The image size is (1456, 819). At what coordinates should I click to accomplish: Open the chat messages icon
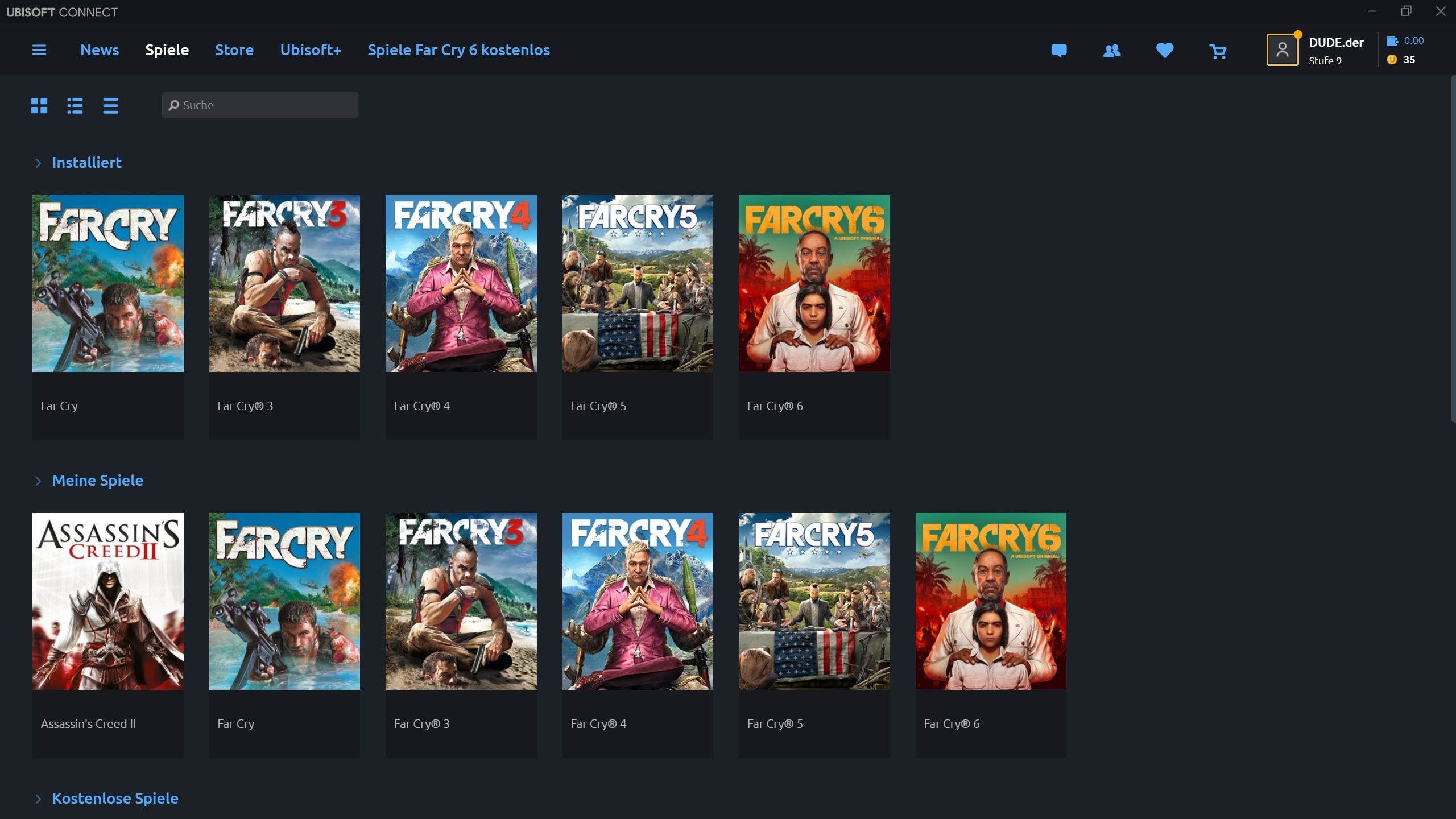click(x=1059, y=51)
